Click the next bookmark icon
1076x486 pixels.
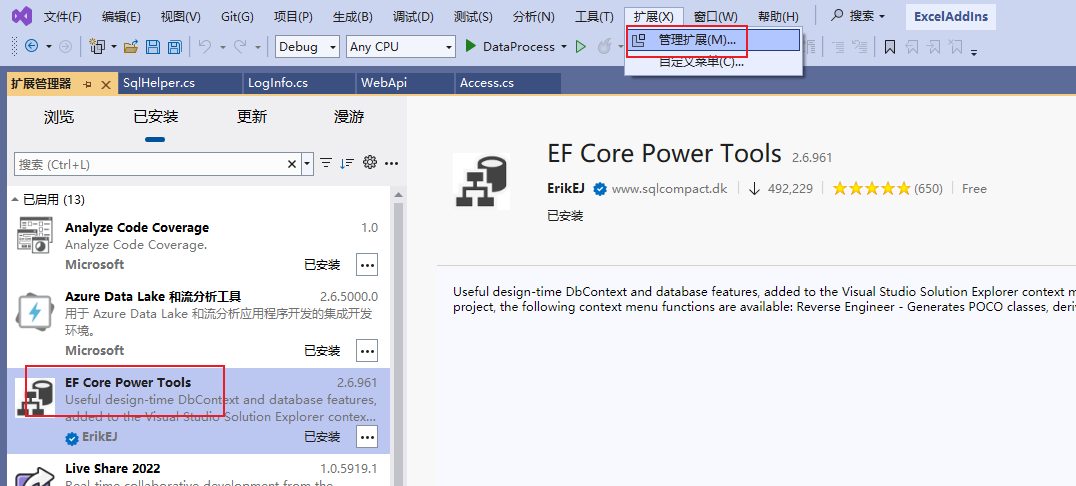point(934,47)
